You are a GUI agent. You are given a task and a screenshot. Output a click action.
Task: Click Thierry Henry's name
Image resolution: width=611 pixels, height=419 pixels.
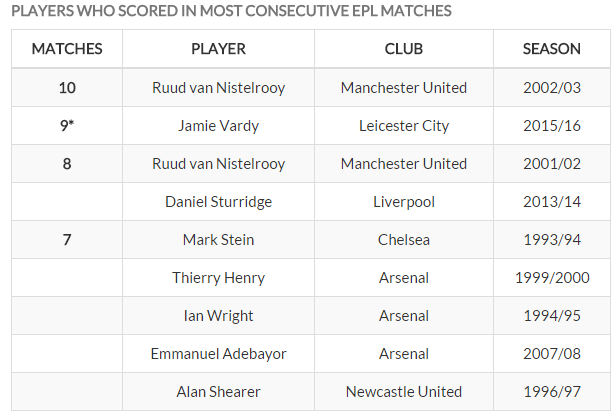(218, 278)
